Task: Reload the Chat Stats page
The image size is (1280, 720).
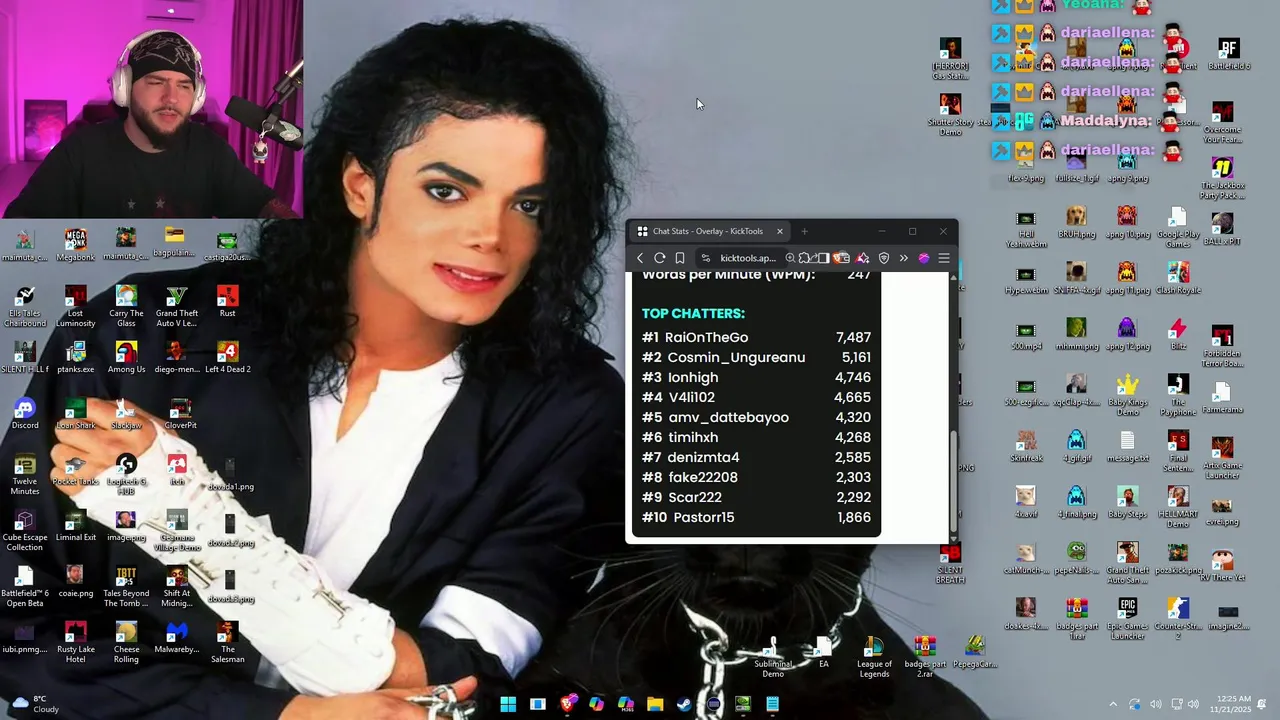Action: pos(660,258)
